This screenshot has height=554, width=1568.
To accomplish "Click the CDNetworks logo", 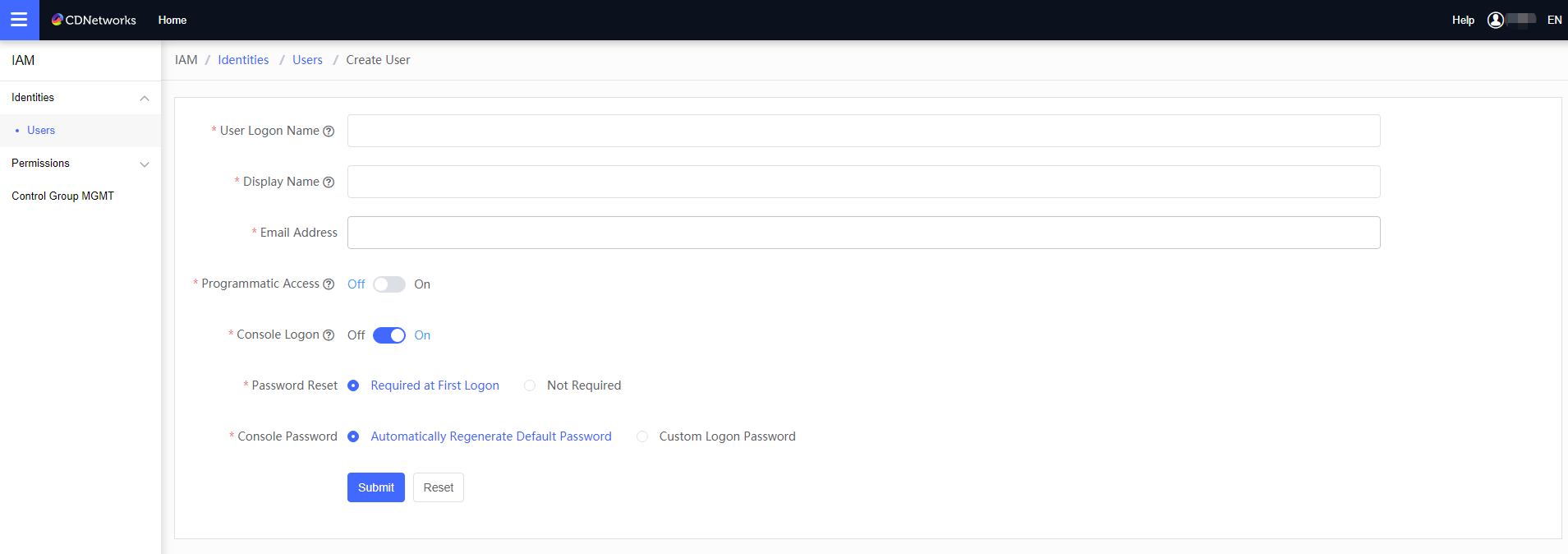I will pyautogui.click(x=94, y=20).
